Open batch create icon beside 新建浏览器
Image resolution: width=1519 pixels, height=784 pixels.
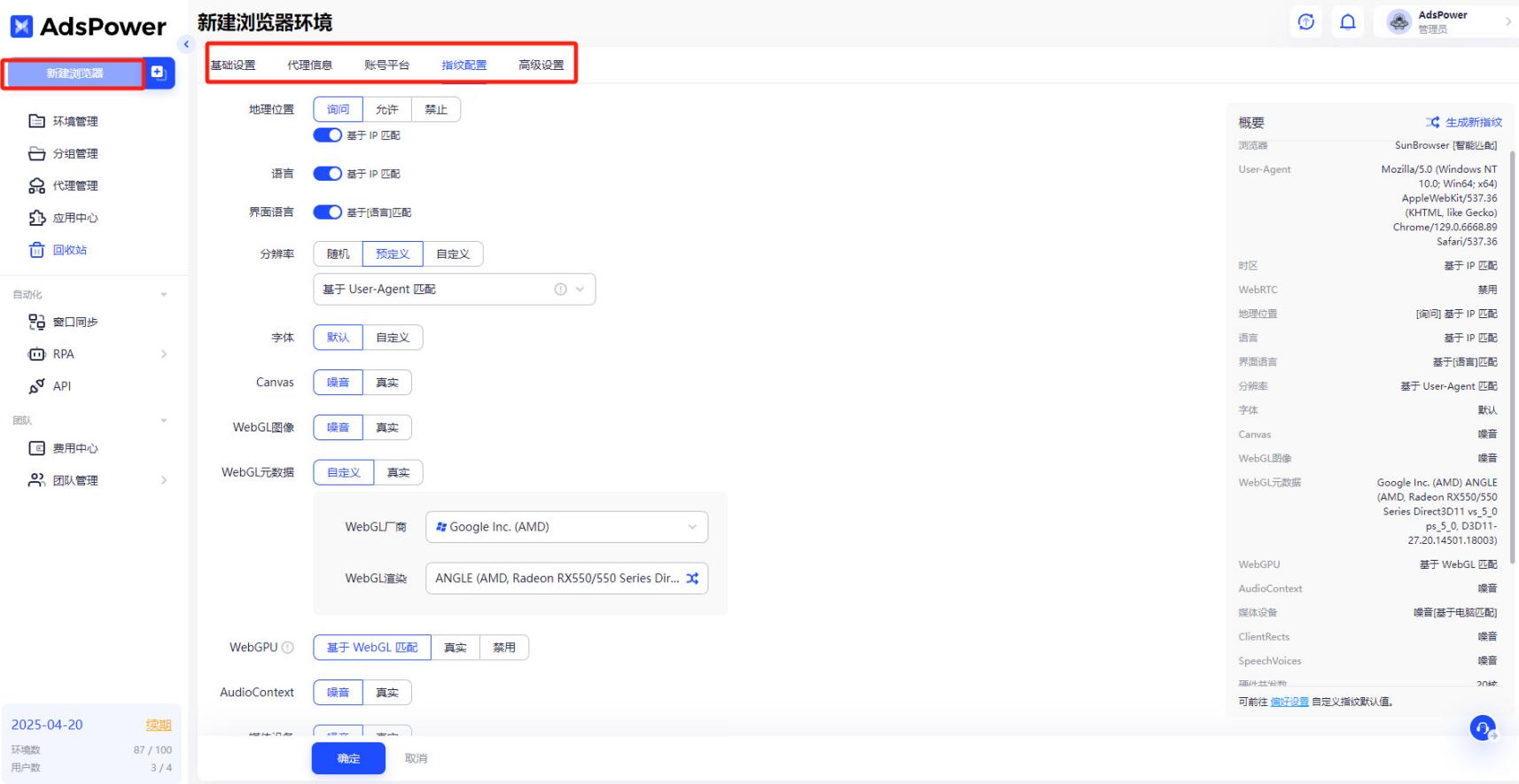point(159,73)
